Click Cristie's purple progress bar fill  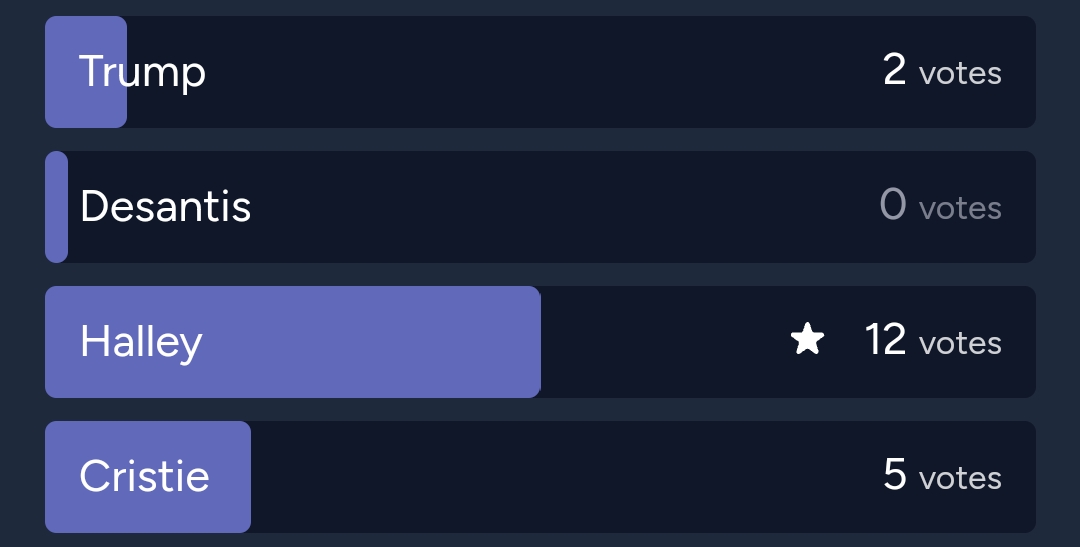(x=148, y=477)
